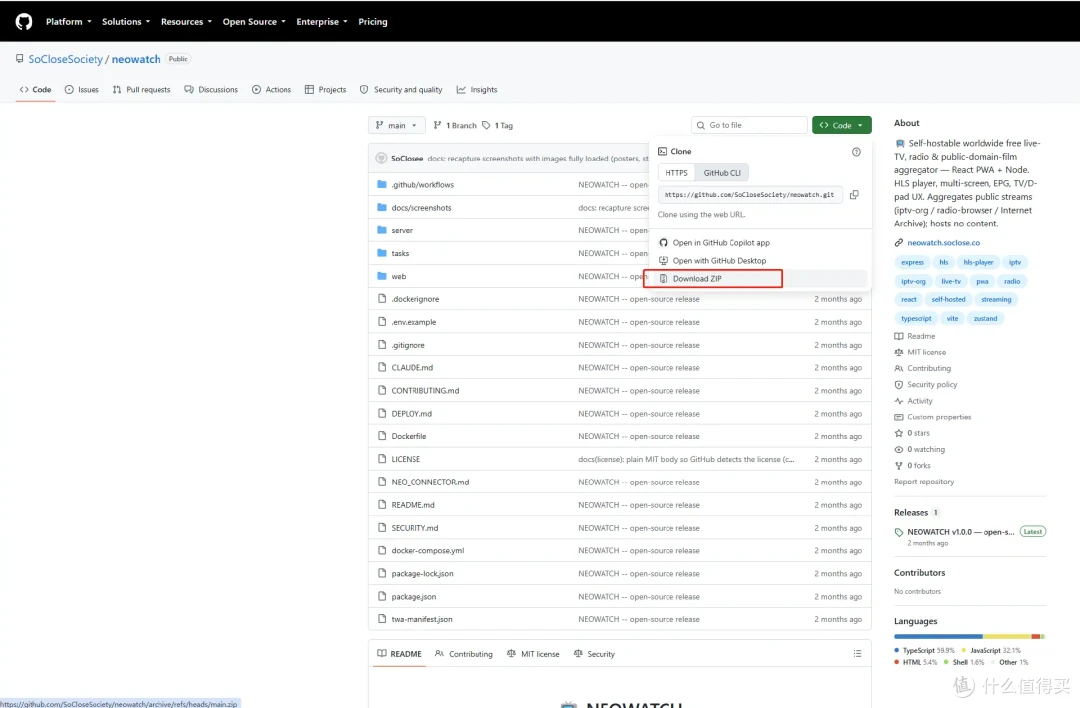Click the fork icon beside 0 forks
Screen dimensions: 1080x708
(899, 466)
